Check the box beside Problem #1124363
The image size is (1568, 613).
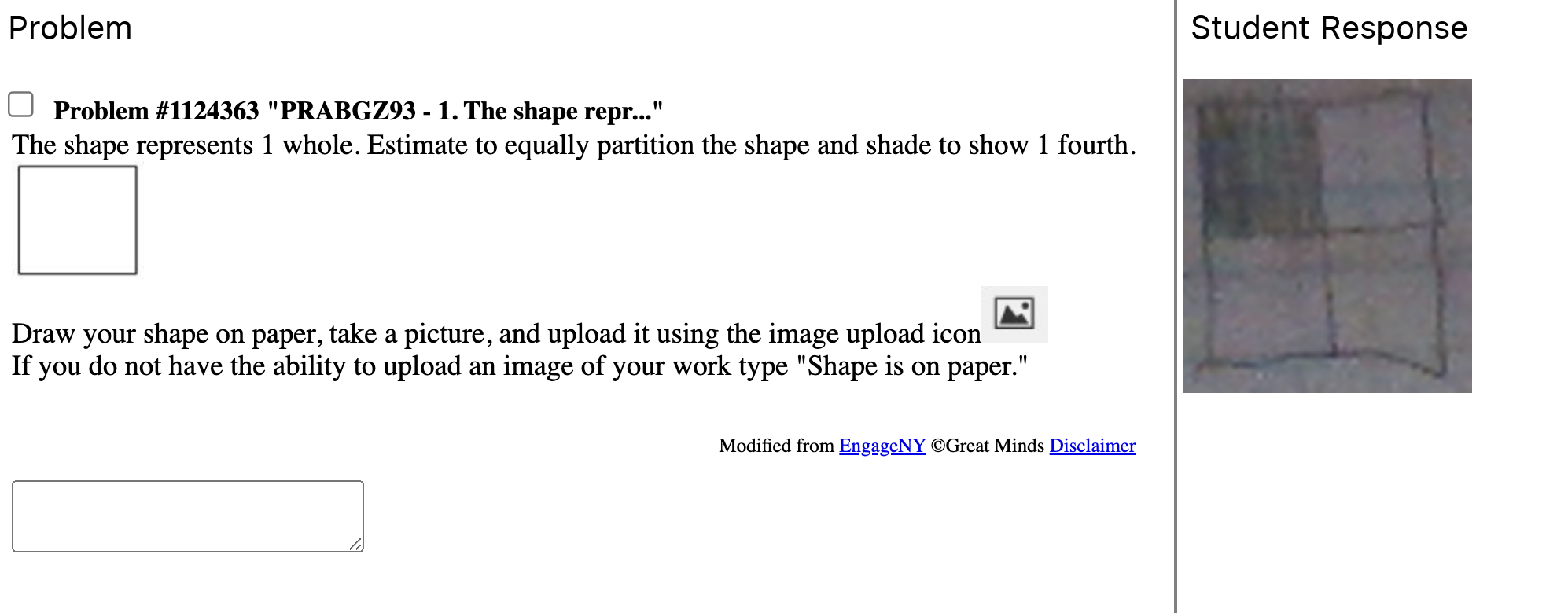coord(20,105)
